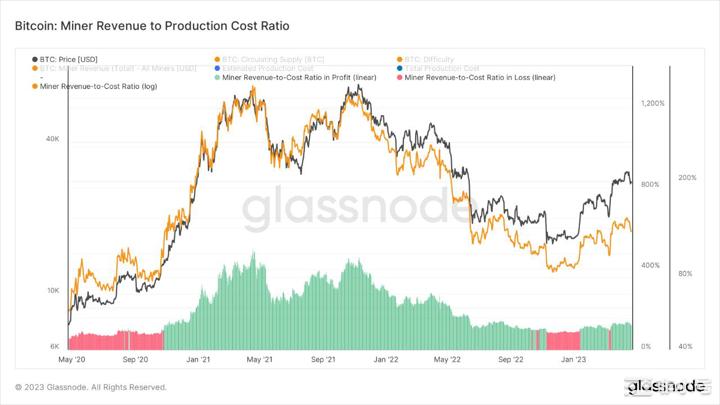The image size is (720, 405).
Task: Click the Glassnode copyright notice
Action: (91, 387)
